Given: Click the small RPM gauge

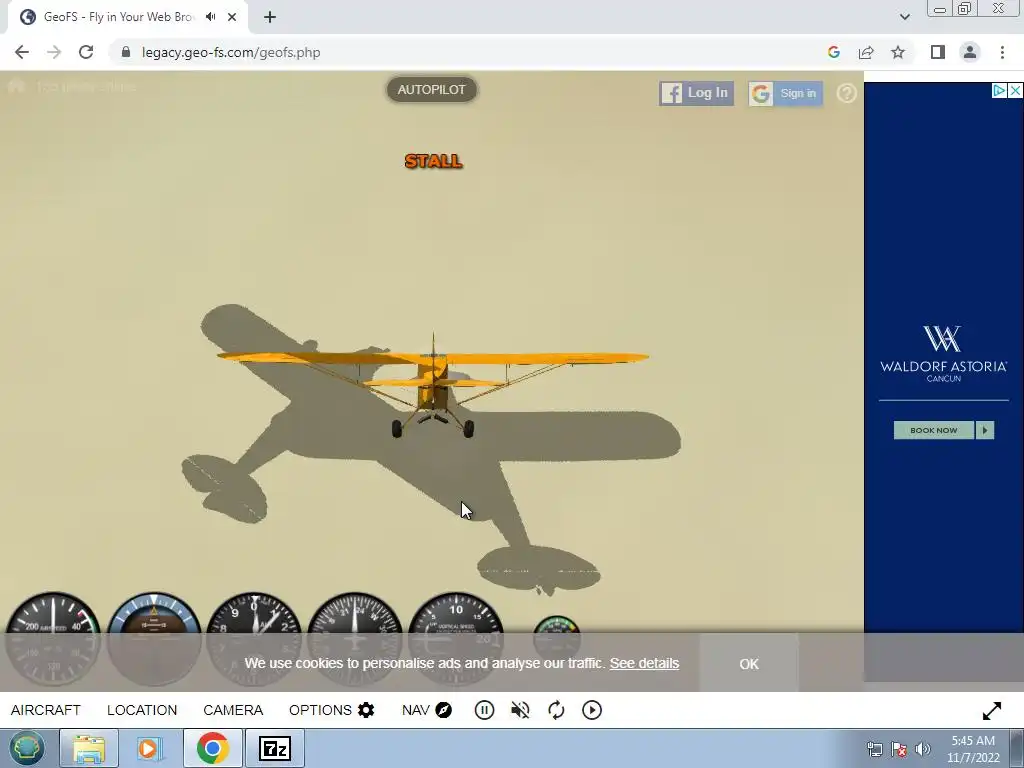Looking at the screenshot, I should point(556,637).
